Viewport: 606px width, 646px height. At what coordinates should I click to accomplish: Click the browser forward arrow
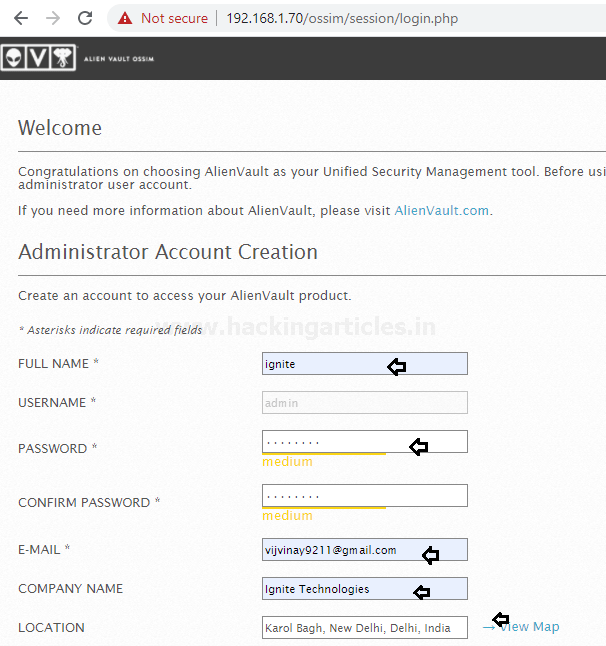[53, 18]
